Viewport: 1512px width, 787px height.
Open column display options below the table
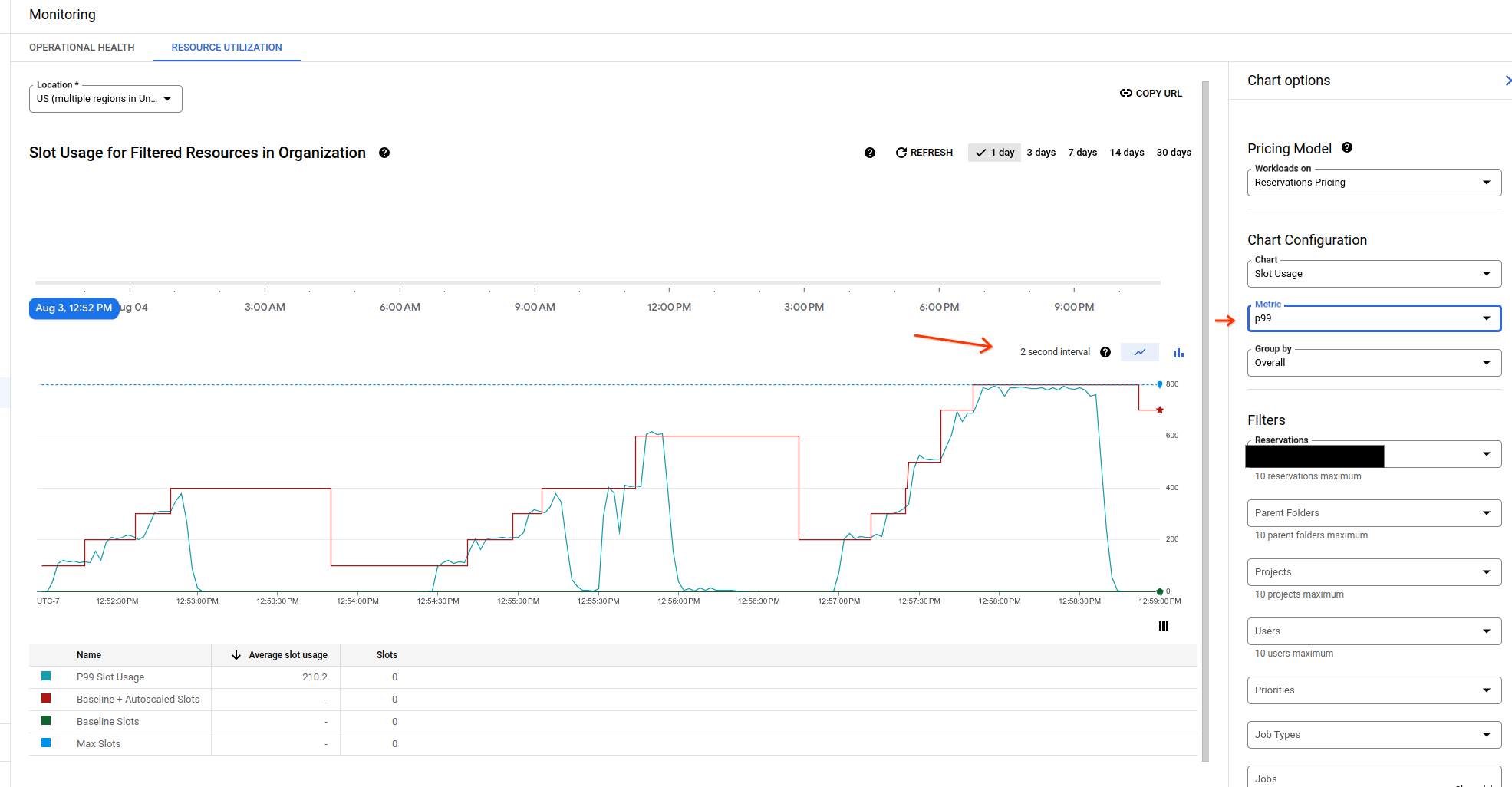1163,626
